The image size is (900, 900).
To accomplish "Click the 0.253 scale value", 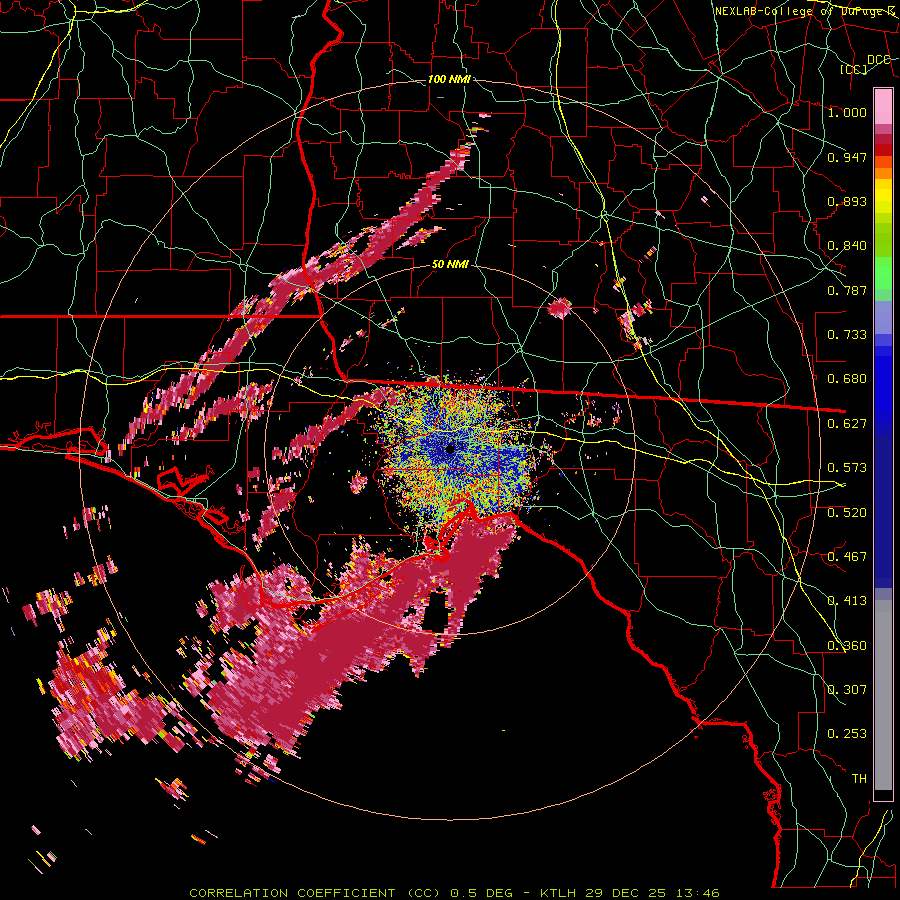I will 847,734.
